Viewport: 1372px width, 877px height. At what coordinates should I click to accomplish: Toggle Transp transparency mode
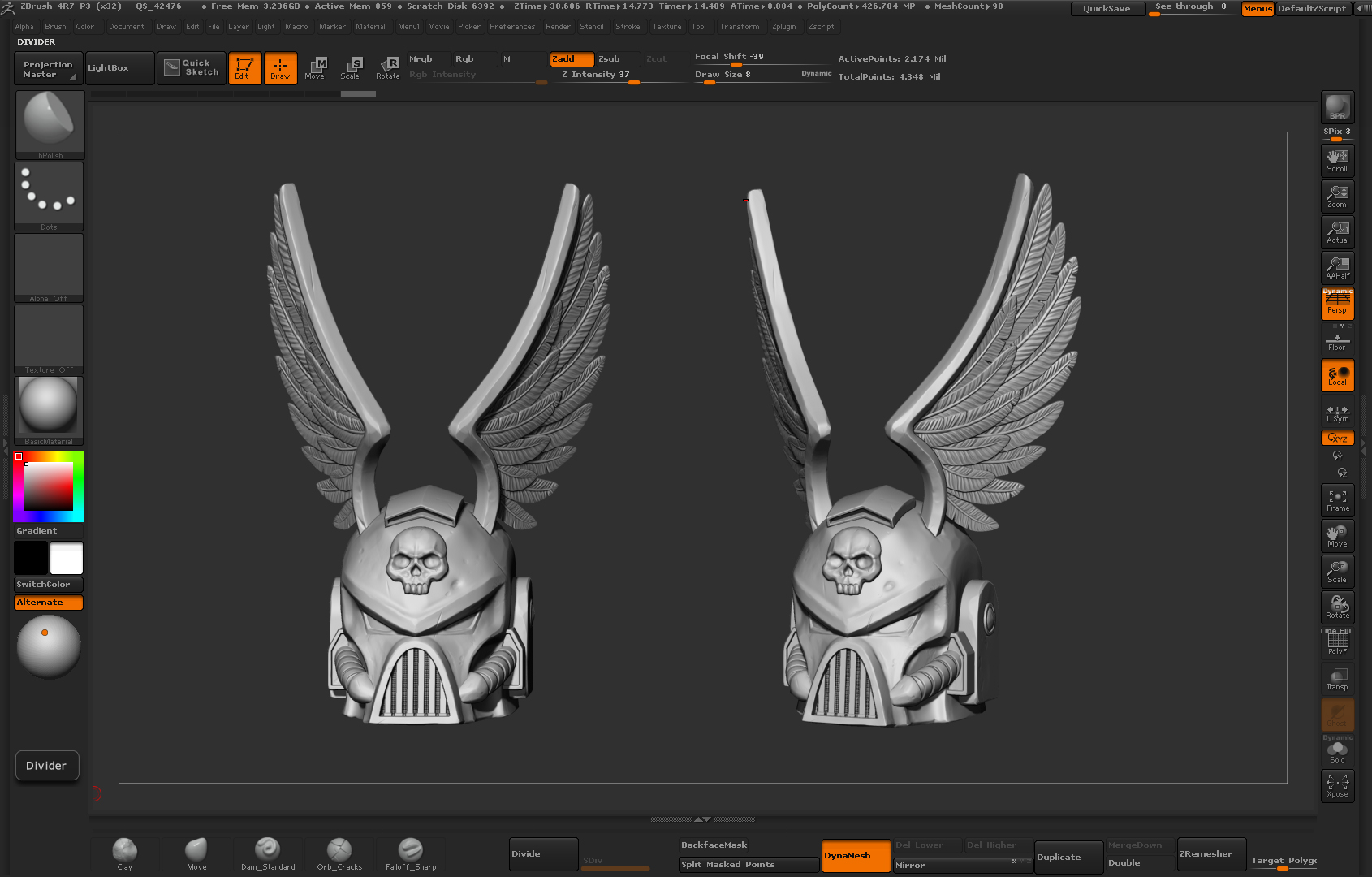(x=1337, y=679)
